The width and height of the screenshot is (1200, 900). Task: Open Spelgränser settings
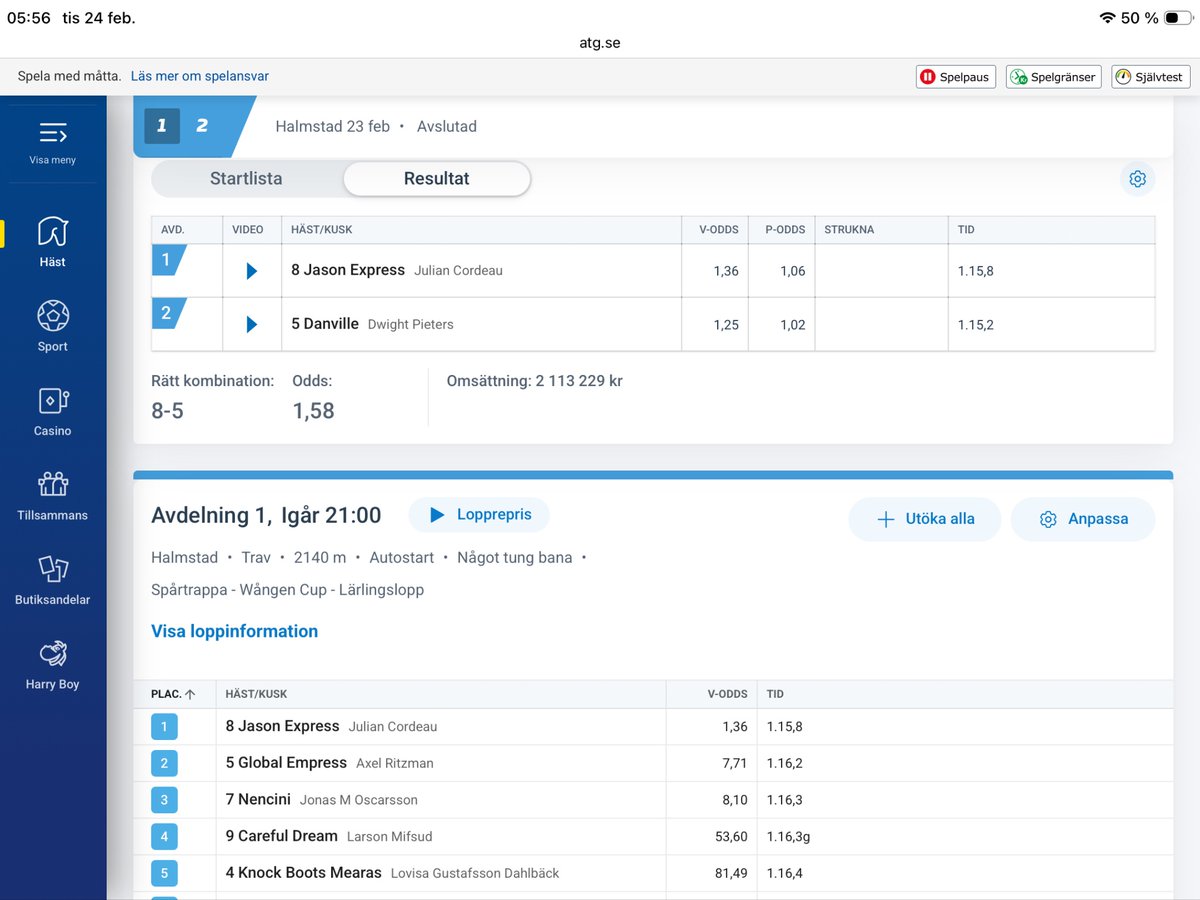tap(1053, 77)
